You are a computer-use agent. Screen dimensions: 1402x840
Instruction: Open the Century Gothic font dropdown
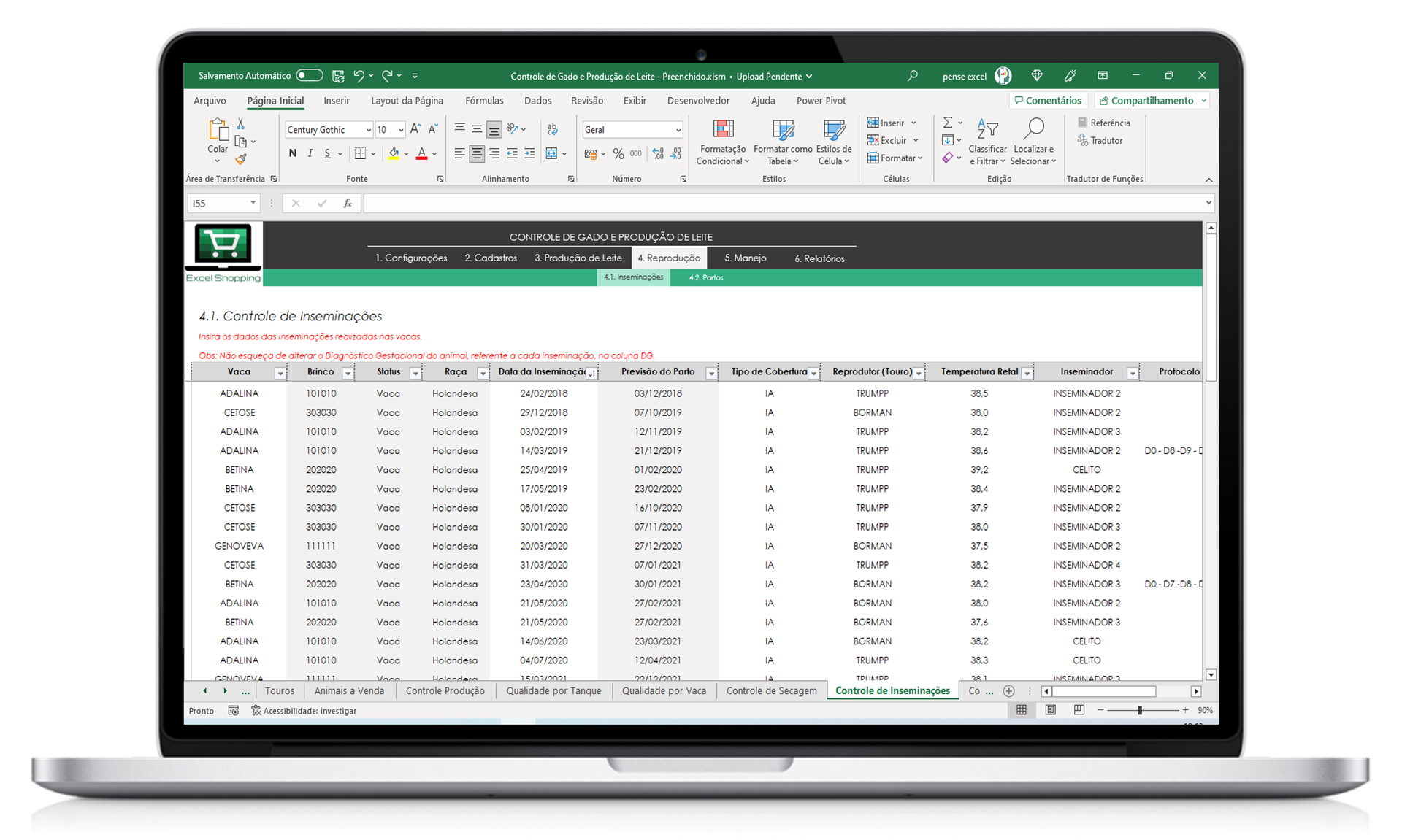pos(369,130)
